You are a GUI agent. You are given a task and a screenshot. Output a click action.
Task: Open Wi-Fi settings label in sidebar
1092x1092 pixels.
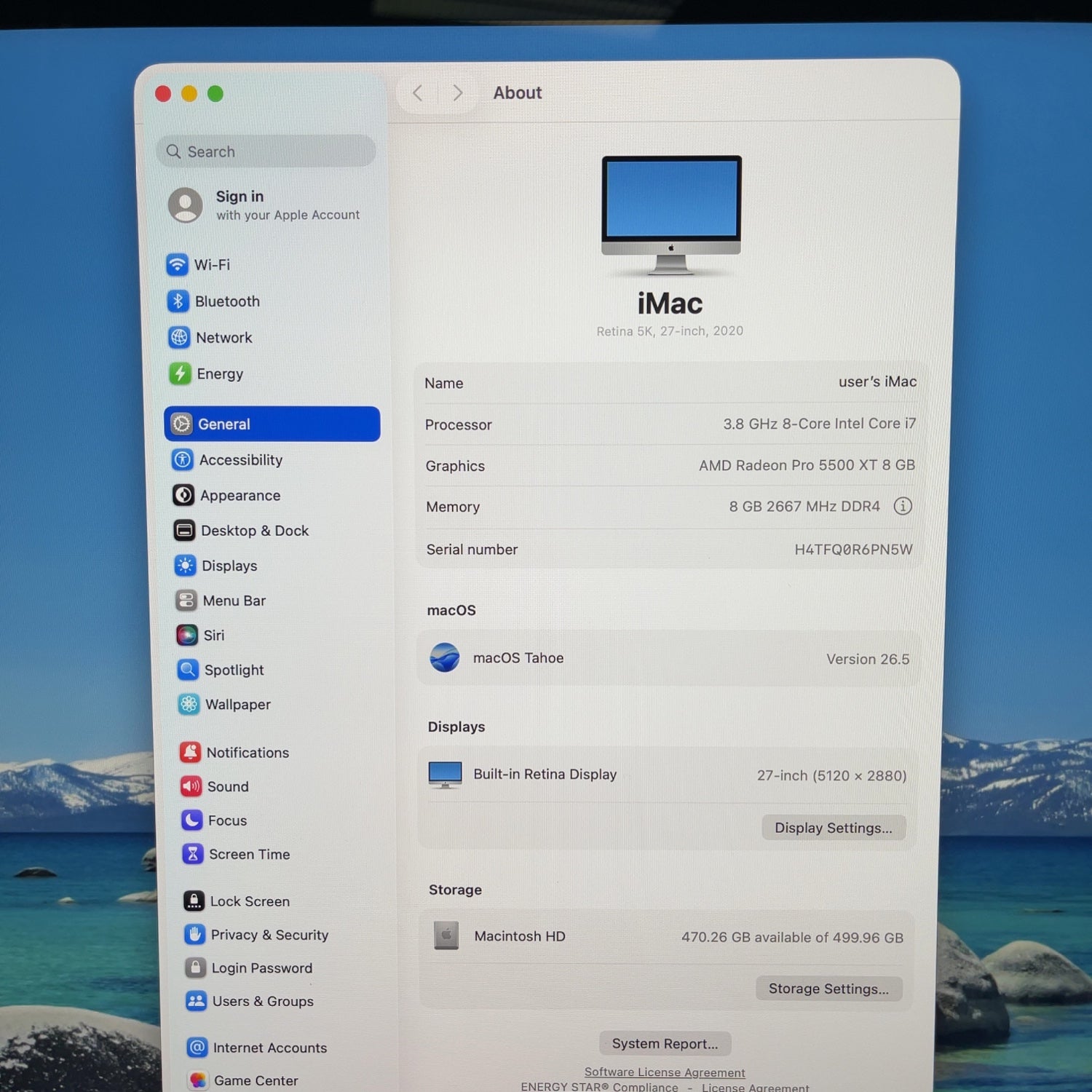(212, 265)
